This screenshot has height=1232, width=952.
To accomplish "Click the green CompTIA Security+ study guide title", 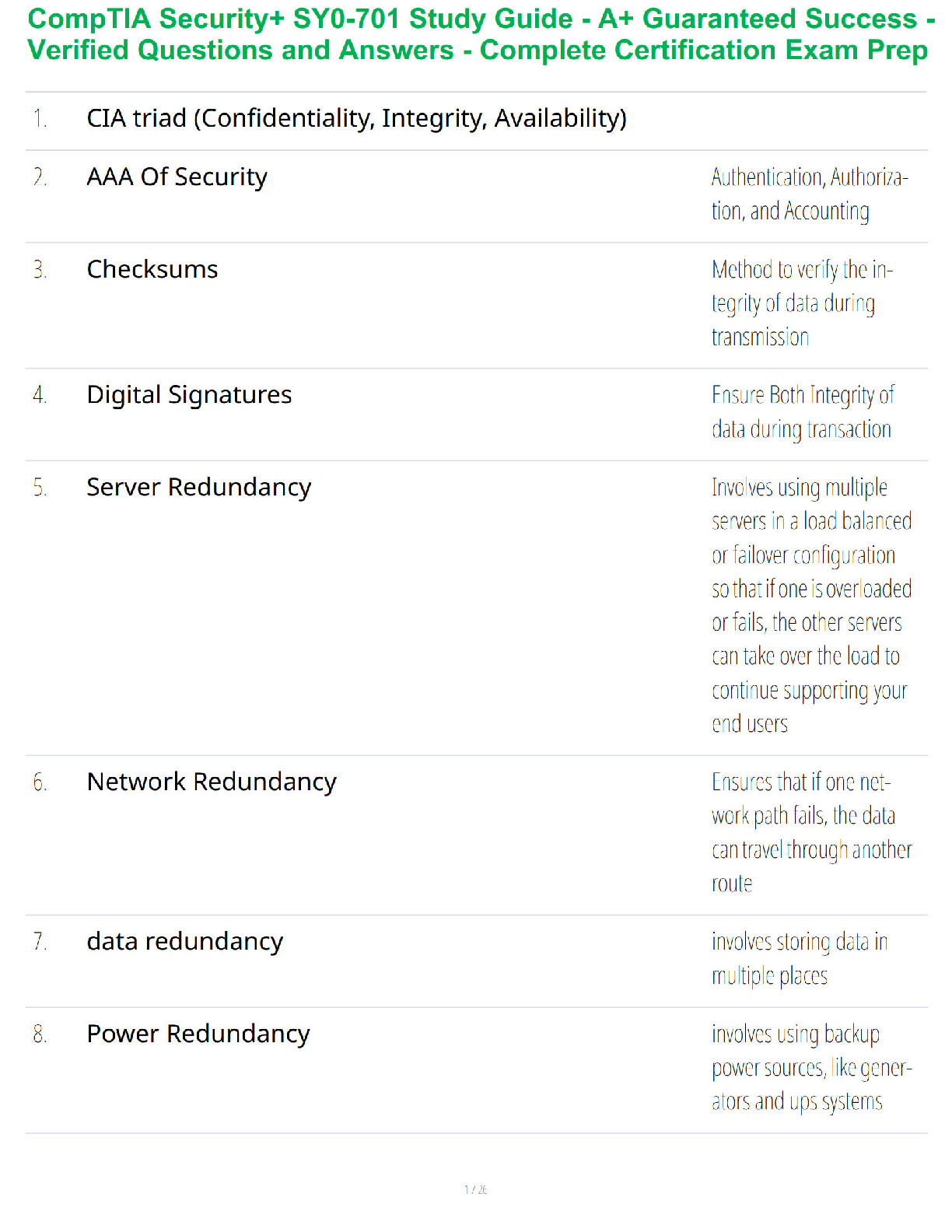I will click(478, 35).
